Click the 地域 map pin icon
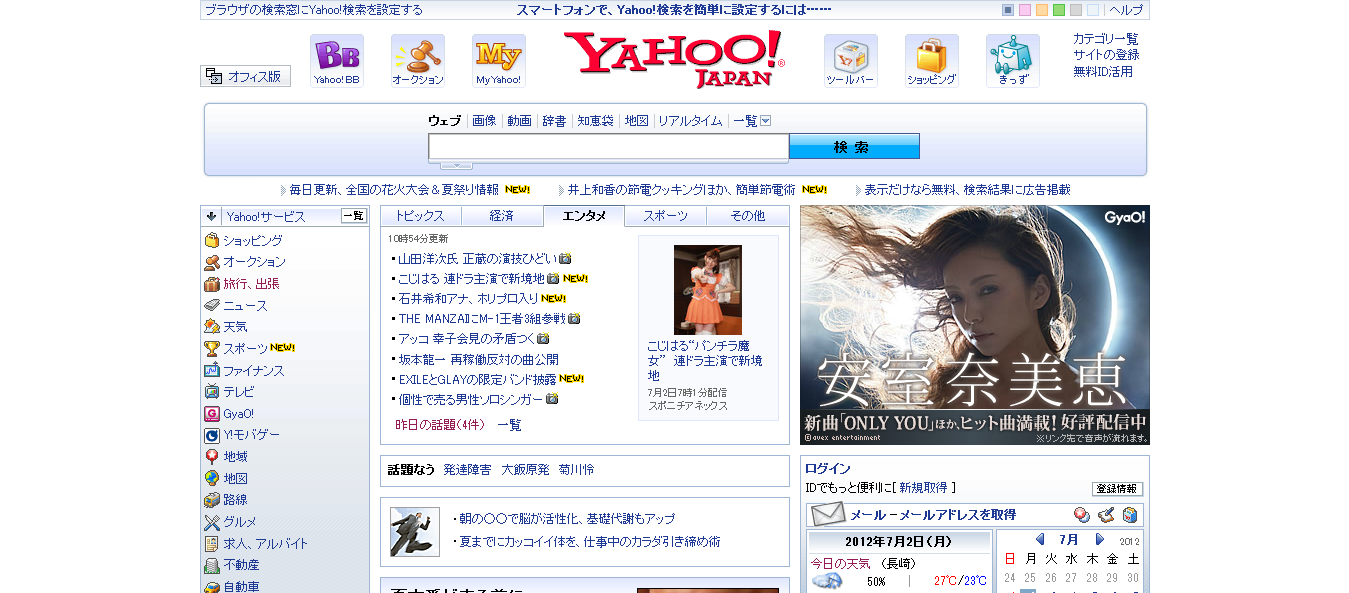The height and width of the screenshot is (593, 1349). (x=212, y=456)
